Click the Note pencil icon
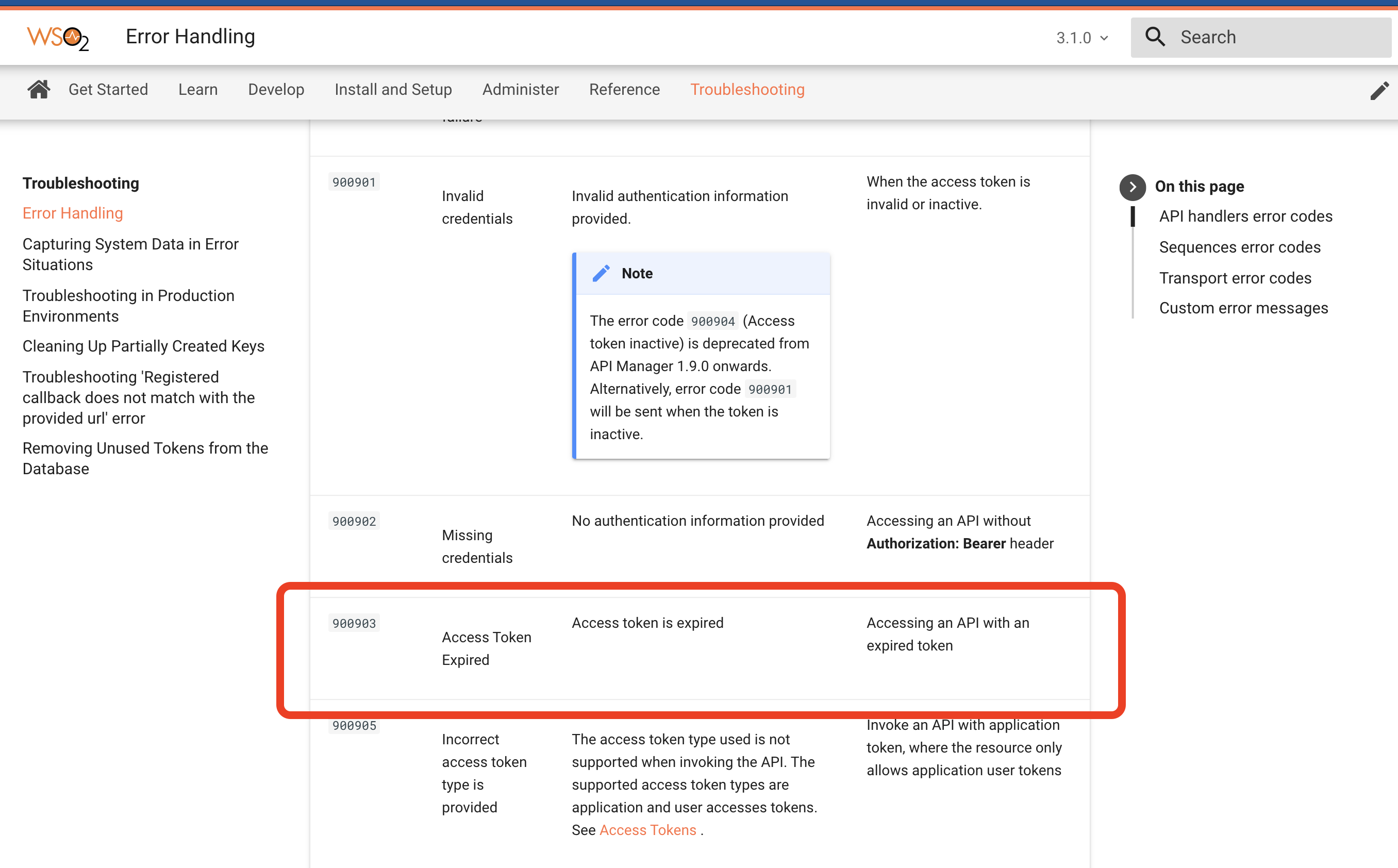This screenshot has width=1398, height=868. point(601,273)
